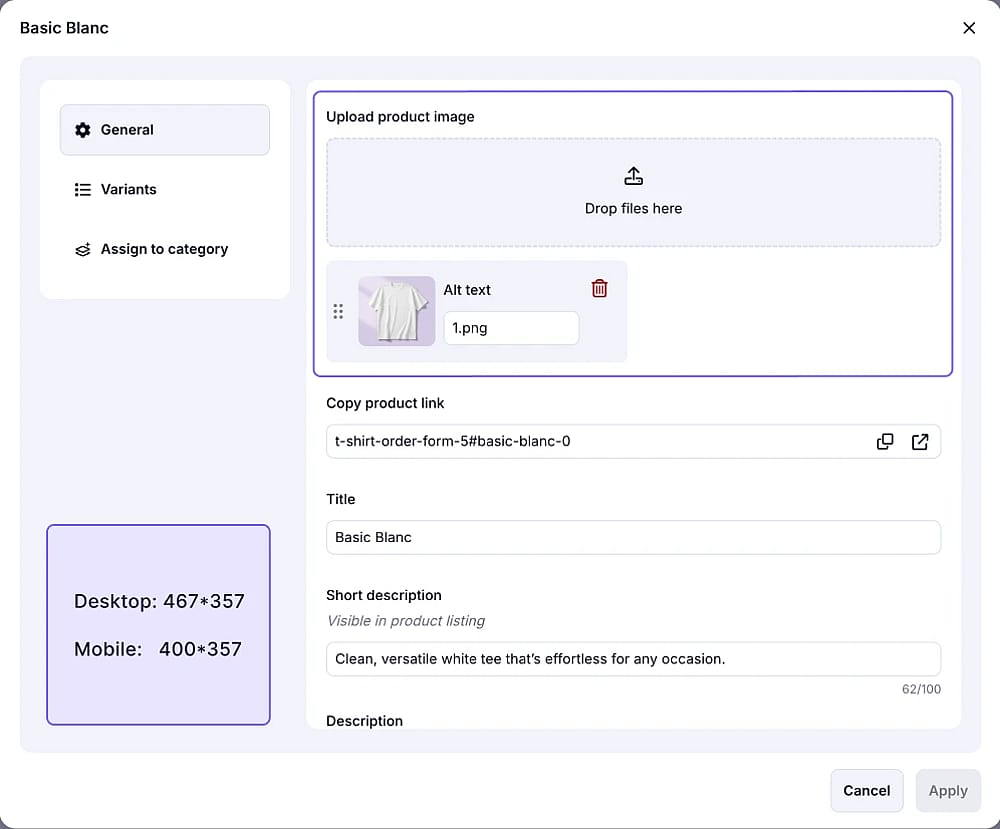
Task: Click the Copy product link label
Action: 385,403
